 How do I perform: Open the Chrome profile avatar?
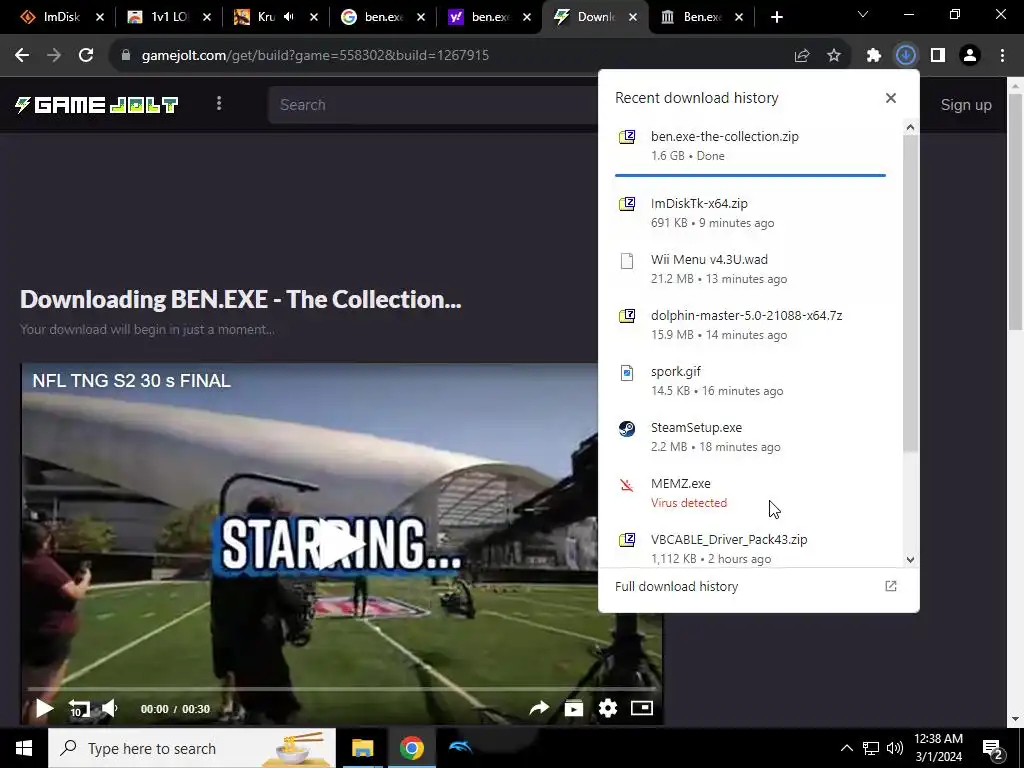coord(970,56)
